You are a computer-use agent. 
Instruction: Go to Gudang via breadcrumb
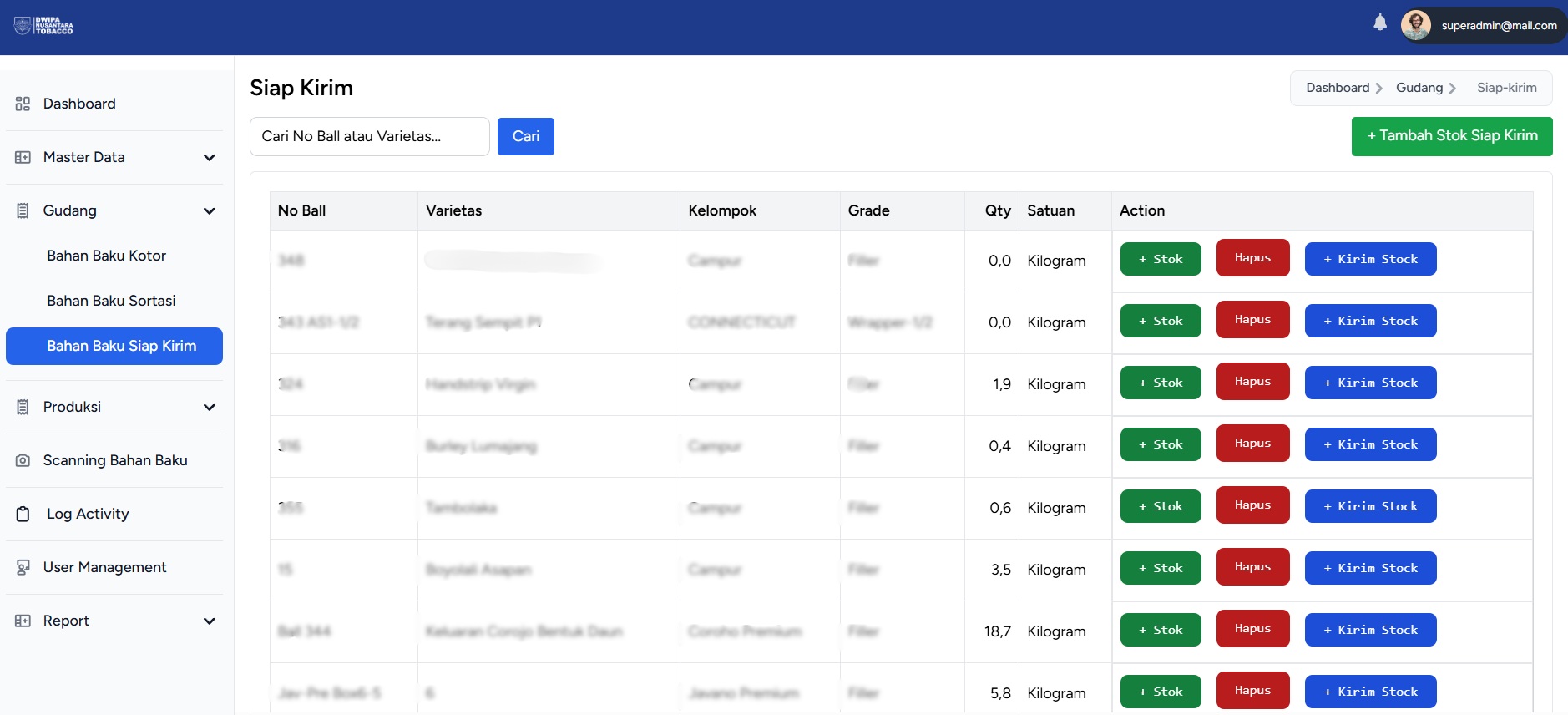pos(1419,88)
